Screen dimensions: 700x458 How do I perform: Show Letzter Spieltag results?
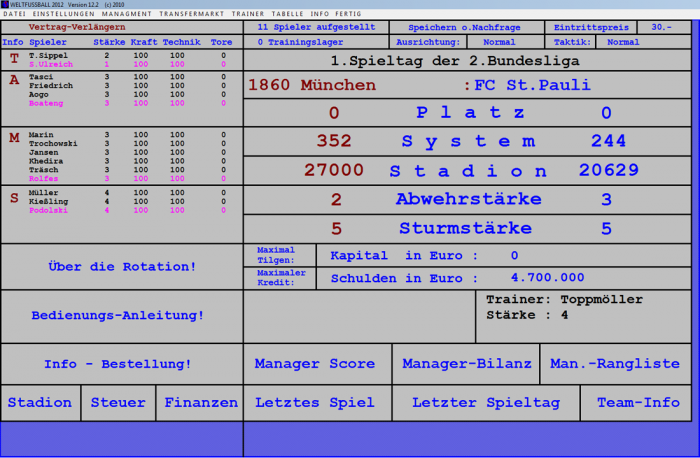pyautogui.click(x=486, y=403)
